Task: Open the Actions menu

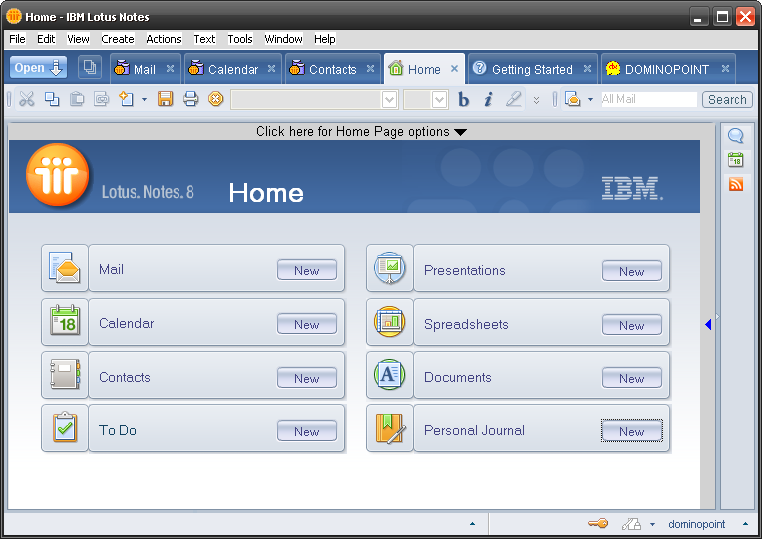Action: tap(164, 39)
